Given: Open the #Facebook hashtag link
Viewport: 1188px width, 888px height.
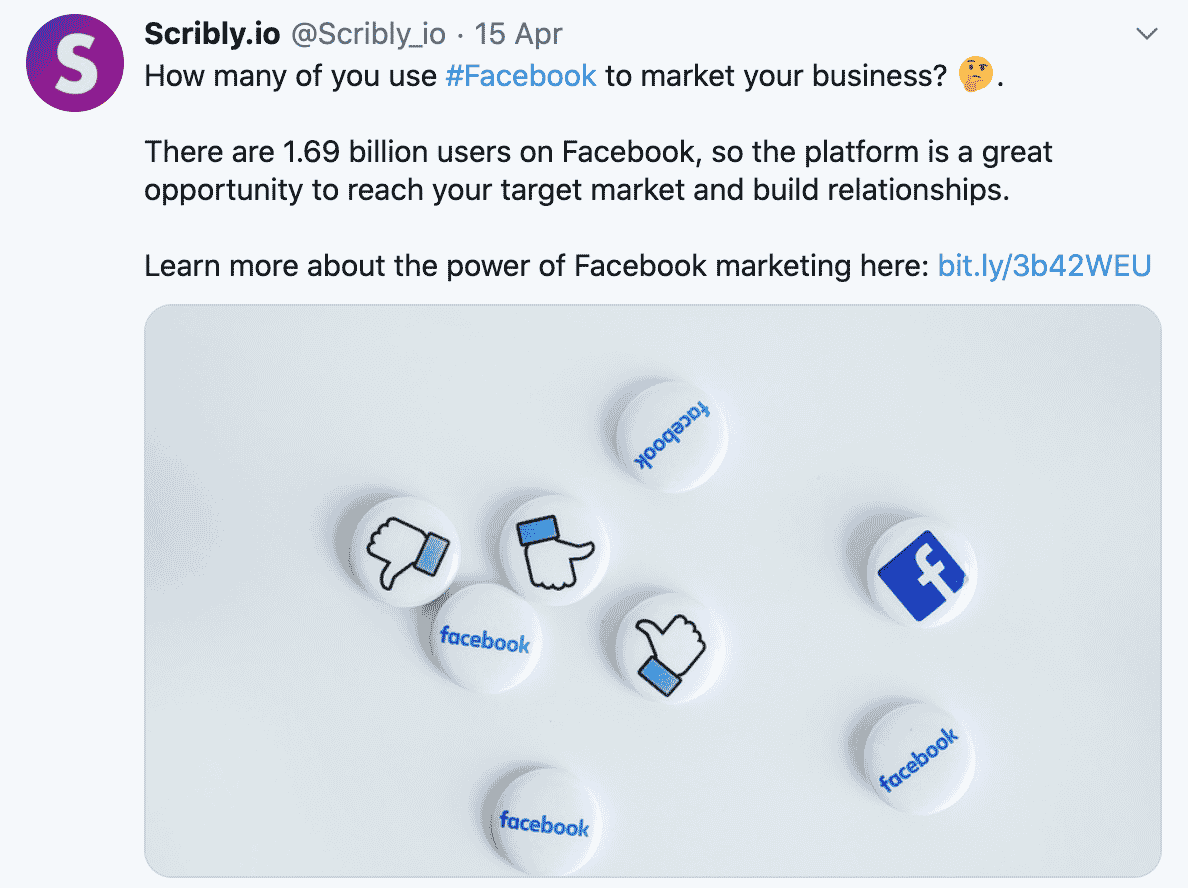Looking at the screenshot, I should coord(520,76).
